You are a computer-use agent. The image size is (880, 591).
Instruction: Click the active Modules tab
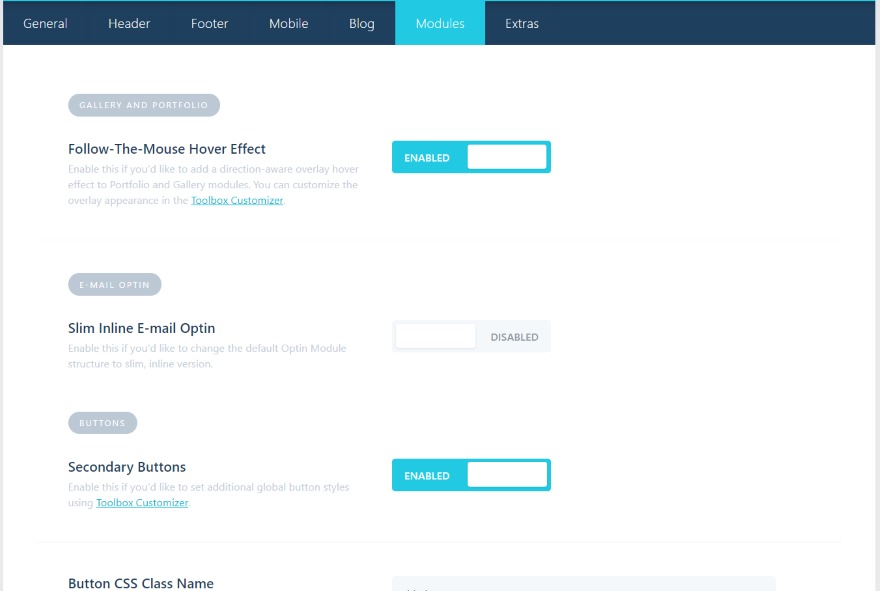pyautogui.click(x=440, y=24)
